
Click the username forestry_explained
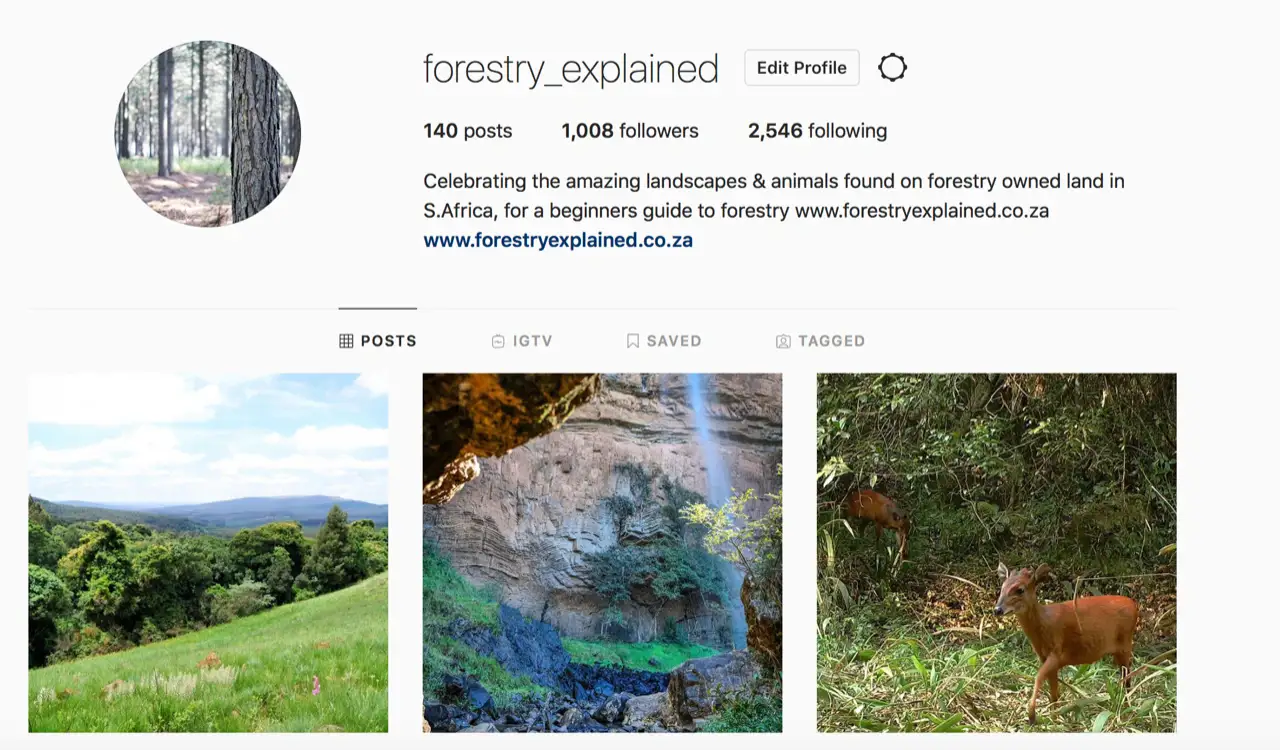[571, 68]
